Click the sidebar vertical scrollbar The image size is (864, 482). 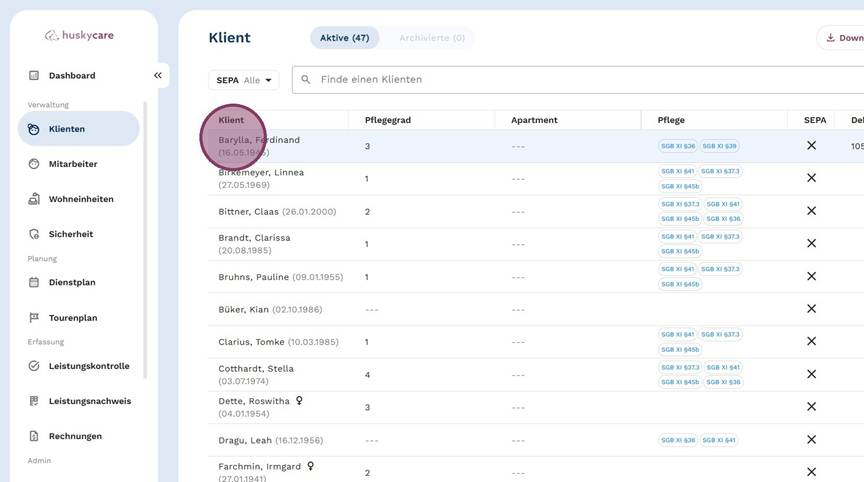145,240
